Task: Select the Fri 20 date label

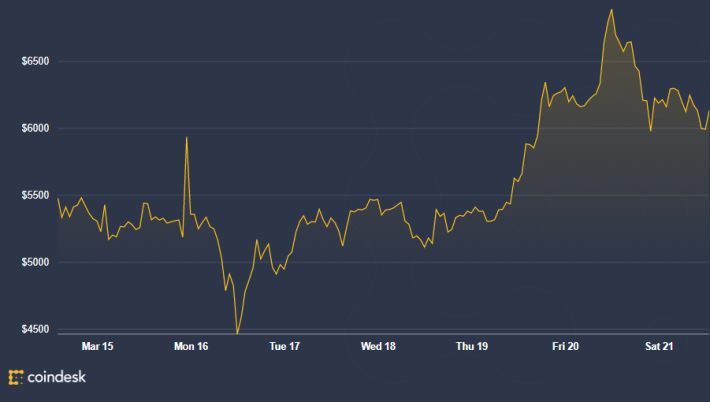Action: click(x=565, y=346)
